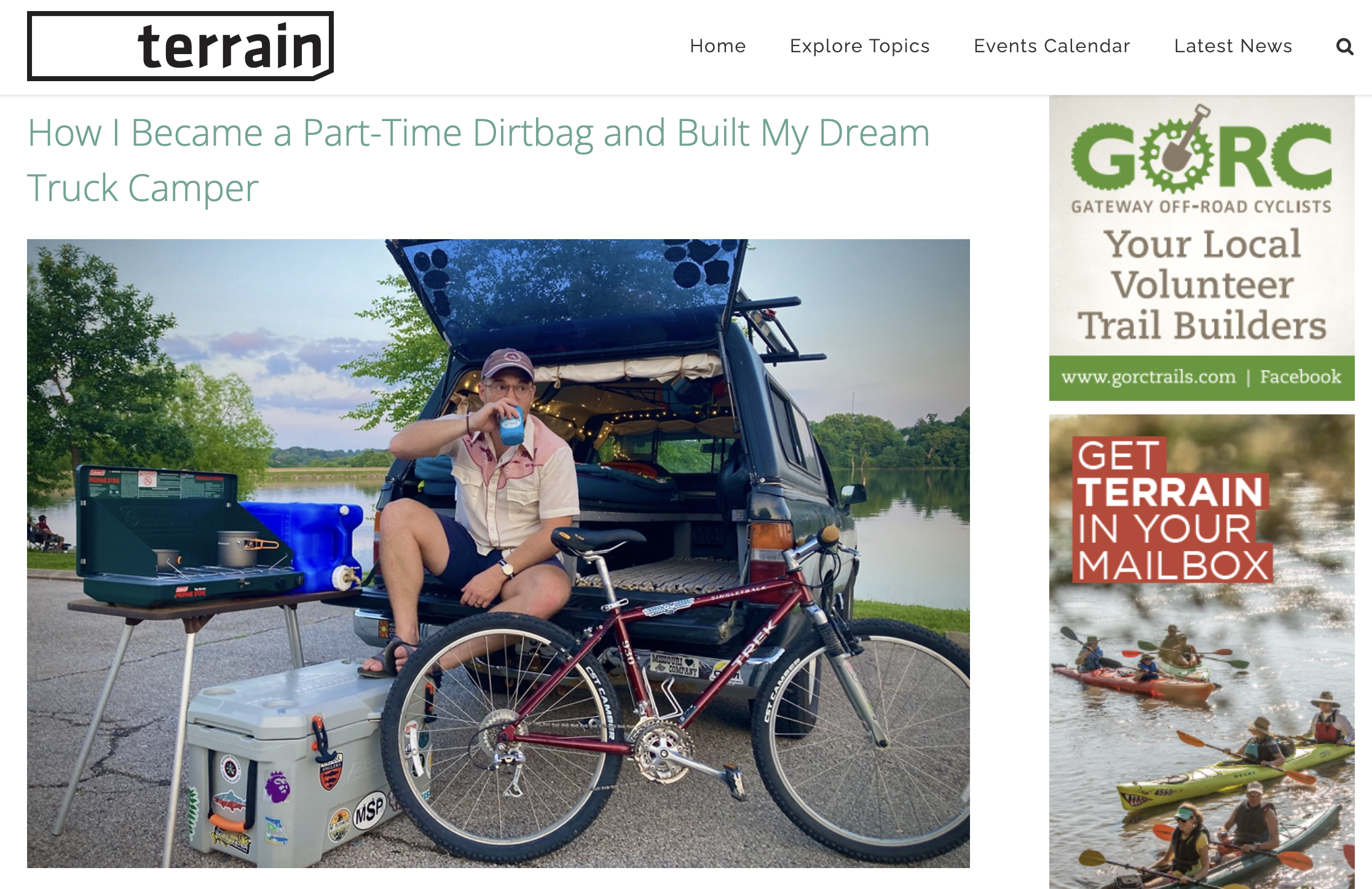Open the Part-Time Dirtbag article title
The image size is (1372, 889).
point(478,160)
